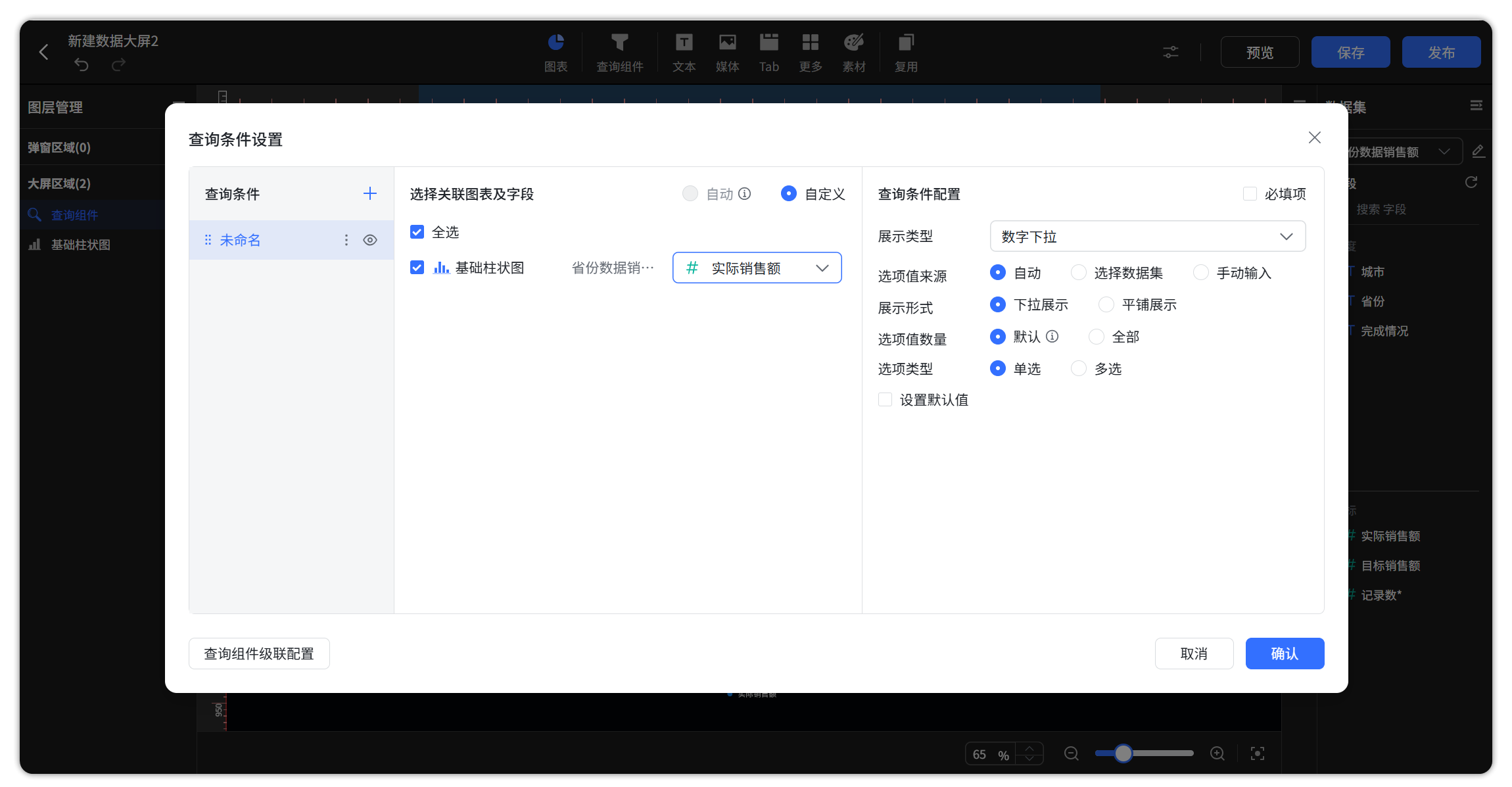The image size is (1512, 787).
Task: Click the 查询组件级联配置 button
Action: click(x=259, y=654)
